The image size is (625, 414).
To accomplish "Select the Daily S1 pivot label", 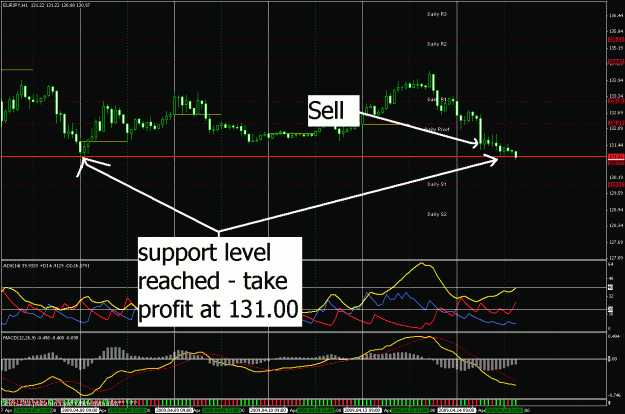I will (437, 184).
